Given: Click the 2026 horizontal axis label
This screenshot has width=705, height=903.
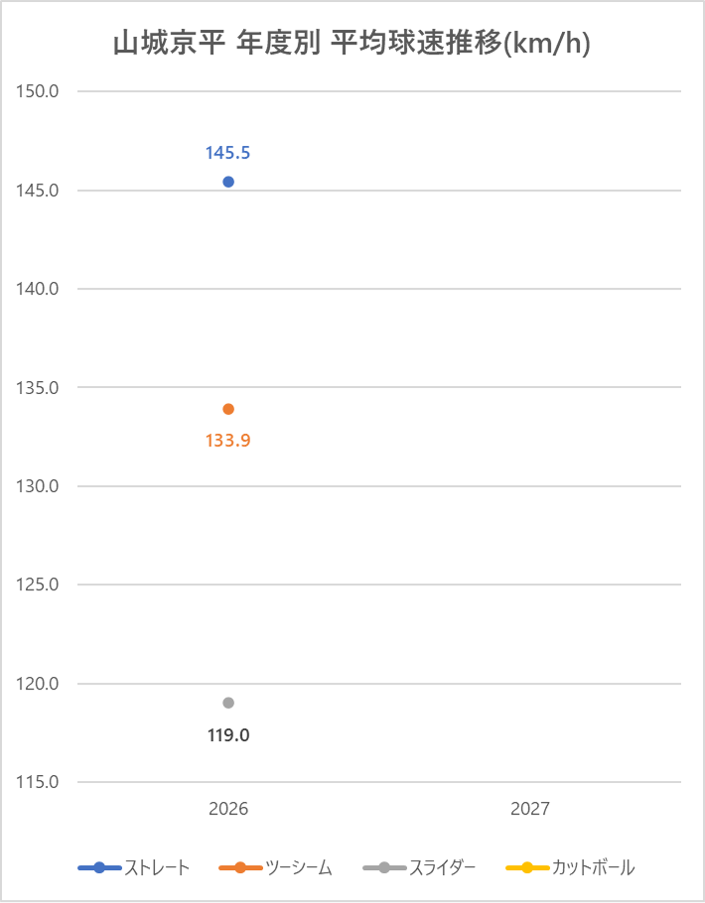Looking at the screenshot, I should [x=228, y=808].
